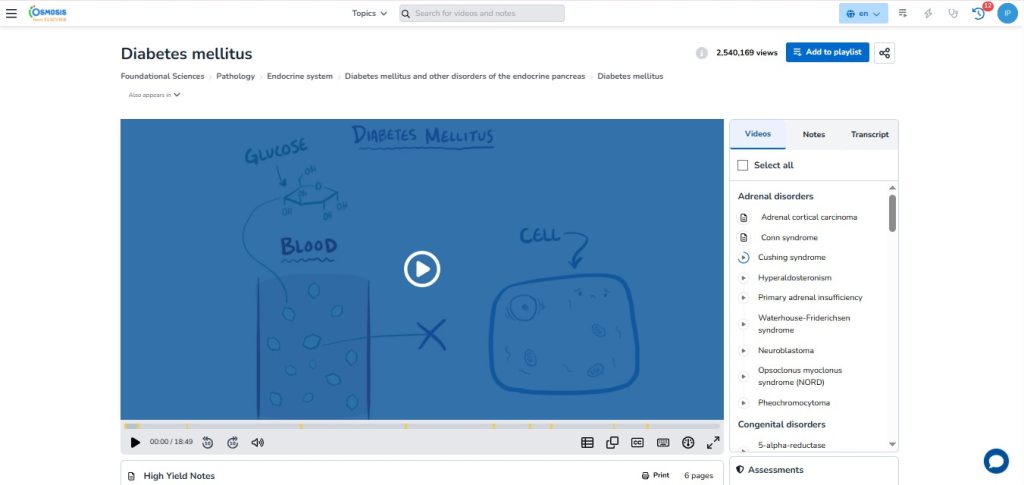Open the IP user profile avatar
The width and height of the screenshot is (1024, 485).
click(x=1007, y=13)
